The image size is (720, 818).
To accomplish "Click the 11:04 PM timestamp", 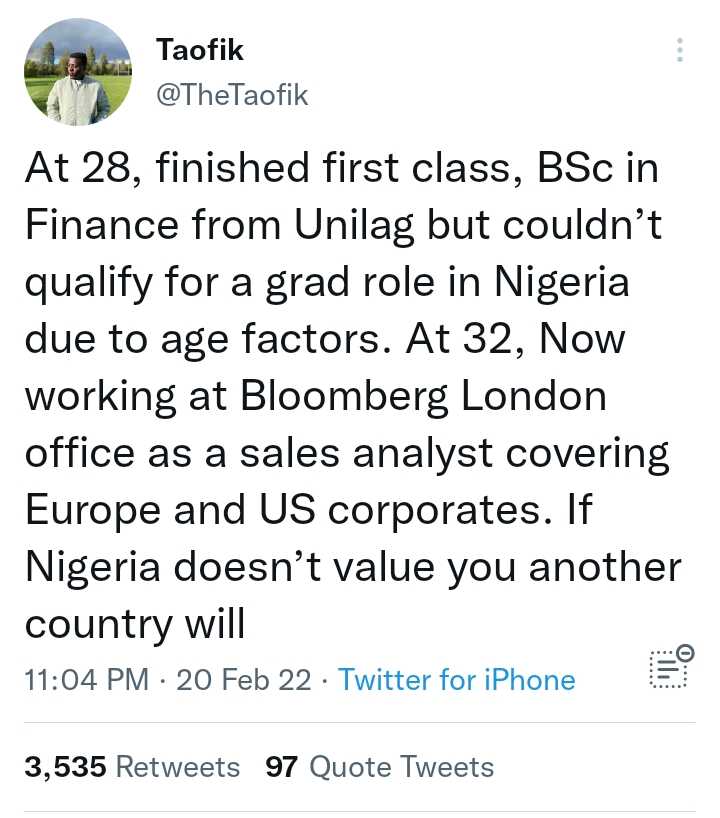I will (x=86, y=680).
